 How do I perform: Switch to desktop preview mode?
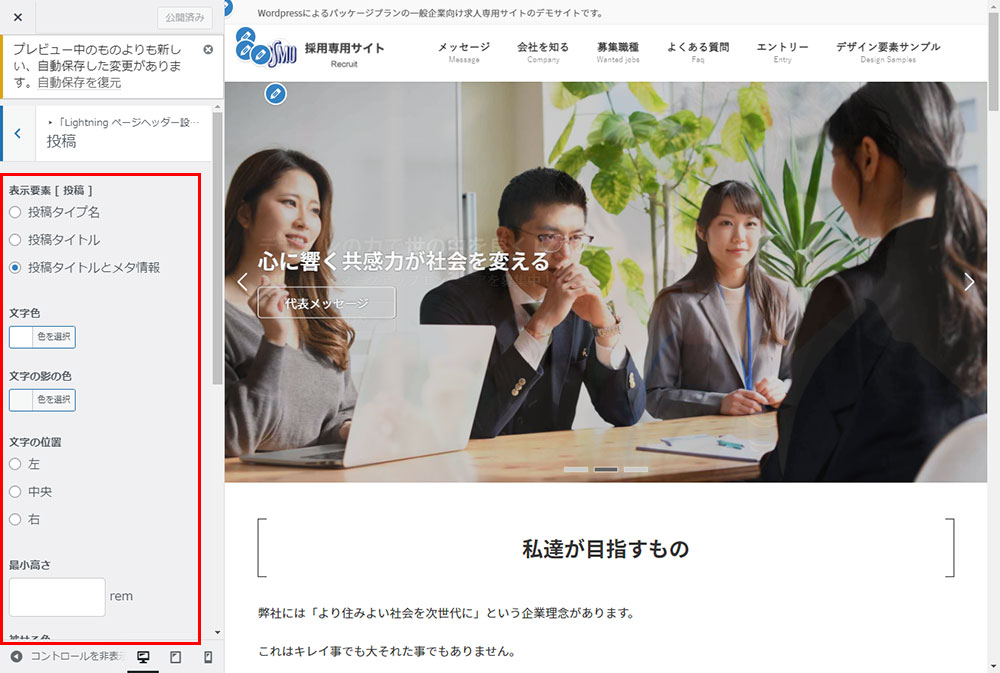(x=143, y=657)
